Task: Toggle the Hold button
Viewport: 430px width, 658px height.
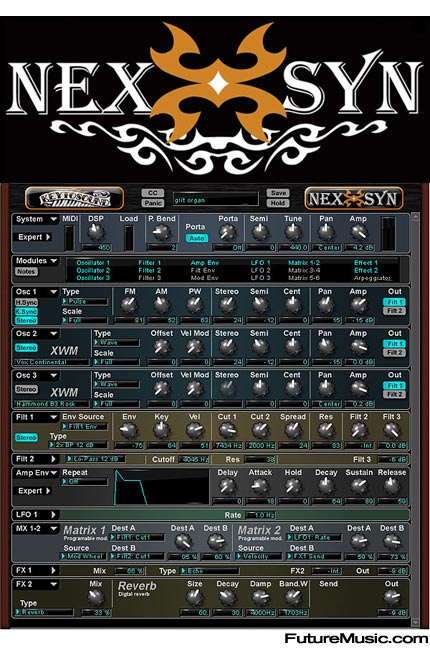Action: tap(278, 203)
